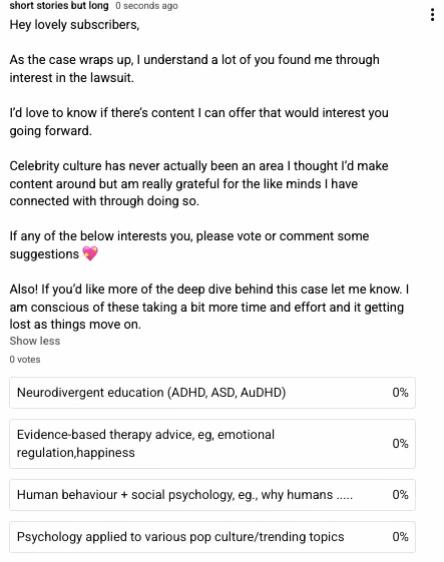Click the 'Celebrity culture has never' paragraph

tap(199, 184)
